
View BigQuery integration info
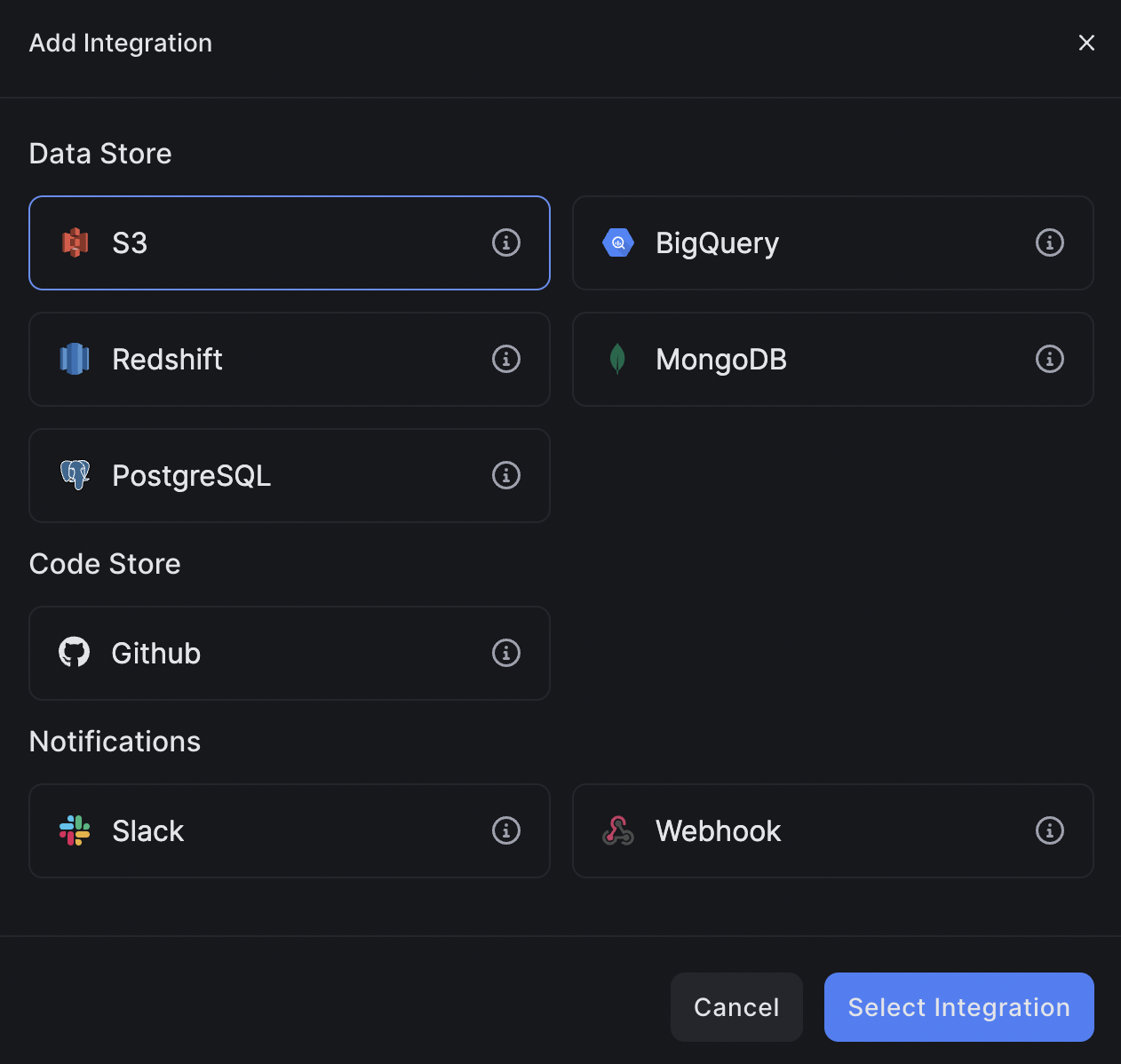point(1049,242)
